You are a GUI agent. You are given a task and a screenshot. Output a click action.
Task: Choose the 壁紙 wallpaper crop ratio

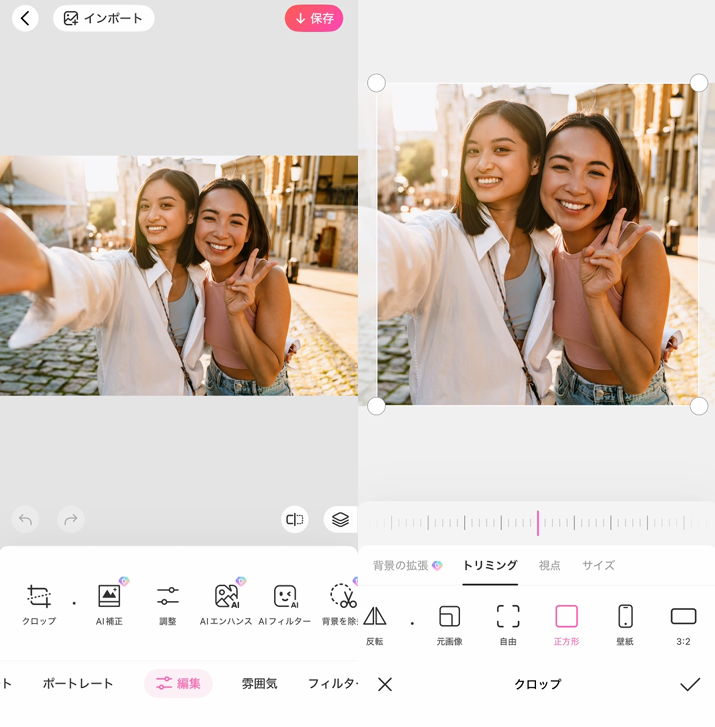pos(625,625)
